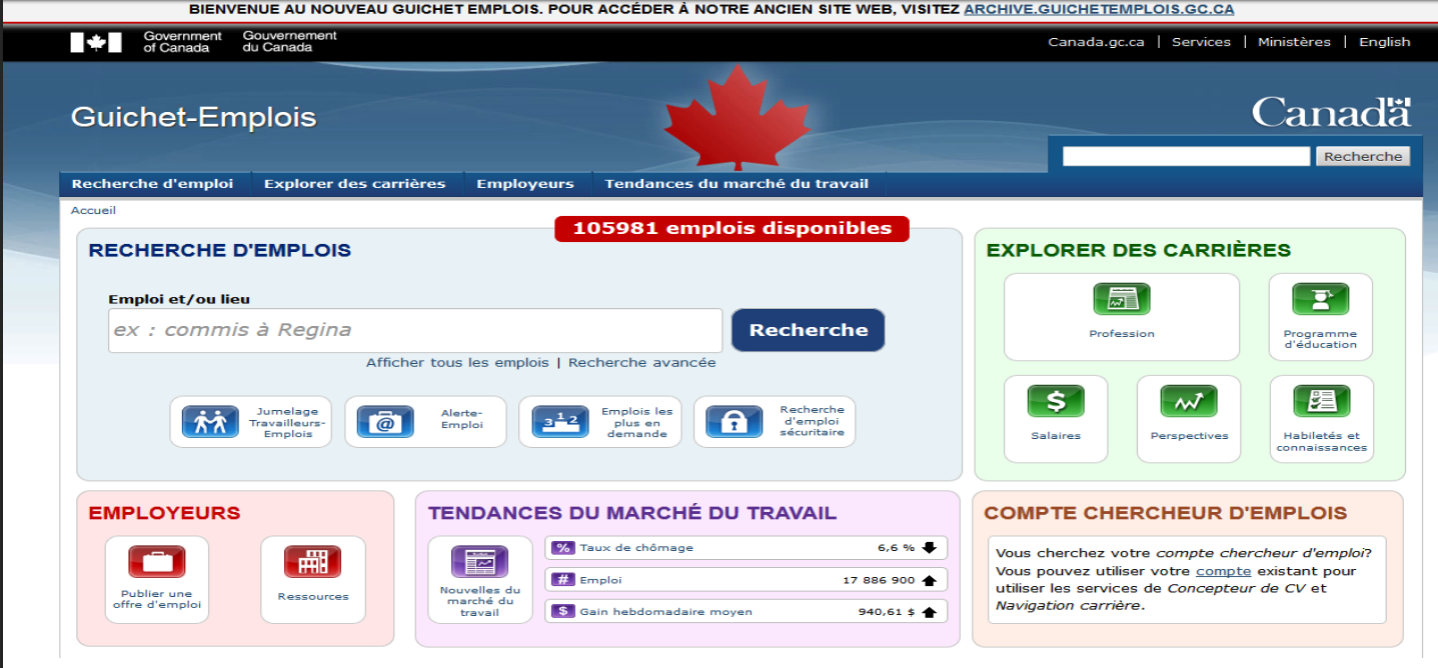Click the up arrow next to 17 886 900

click(929, 580)
